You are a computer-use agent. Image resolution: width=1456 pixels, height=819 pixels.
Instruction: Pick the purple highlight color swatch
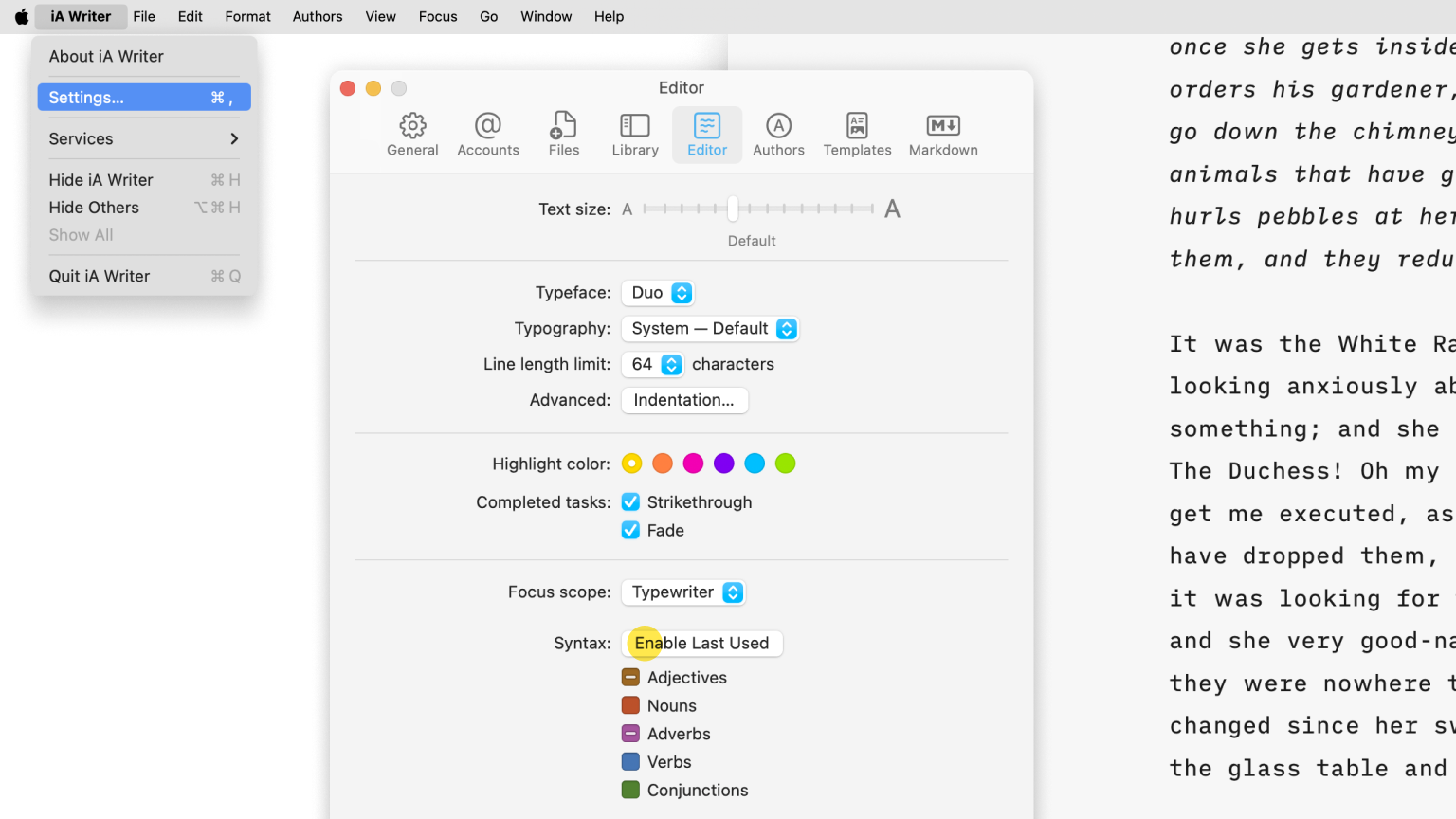[x=724, y=464]
